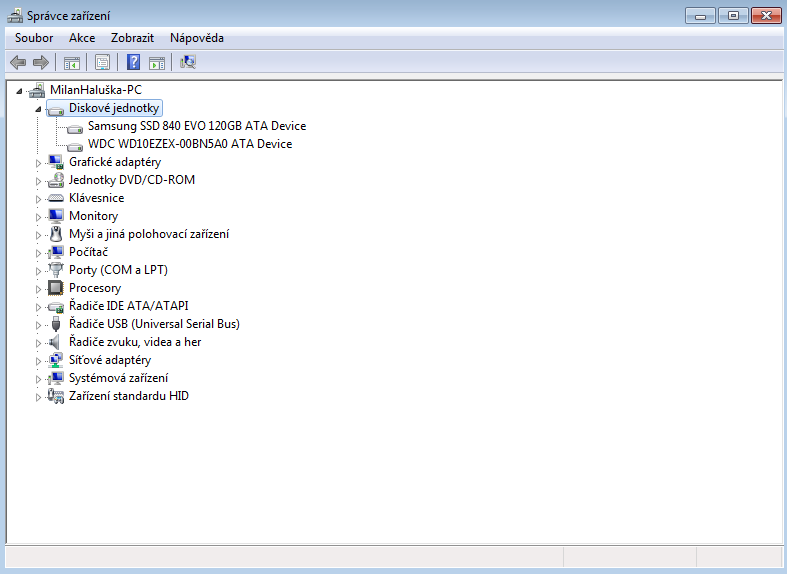
Task: Expand the Síťové adaptéry category
Action: click(x=38, y=361)
